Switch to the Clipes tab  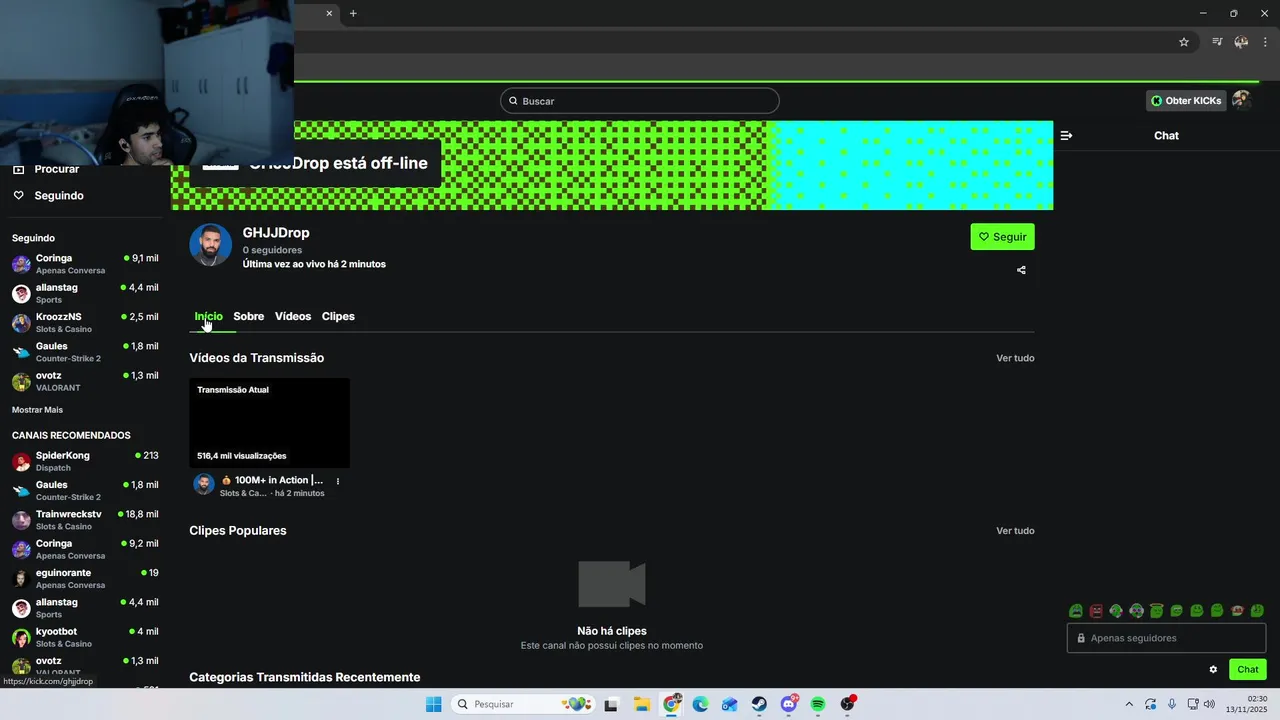tap(338, 316)
